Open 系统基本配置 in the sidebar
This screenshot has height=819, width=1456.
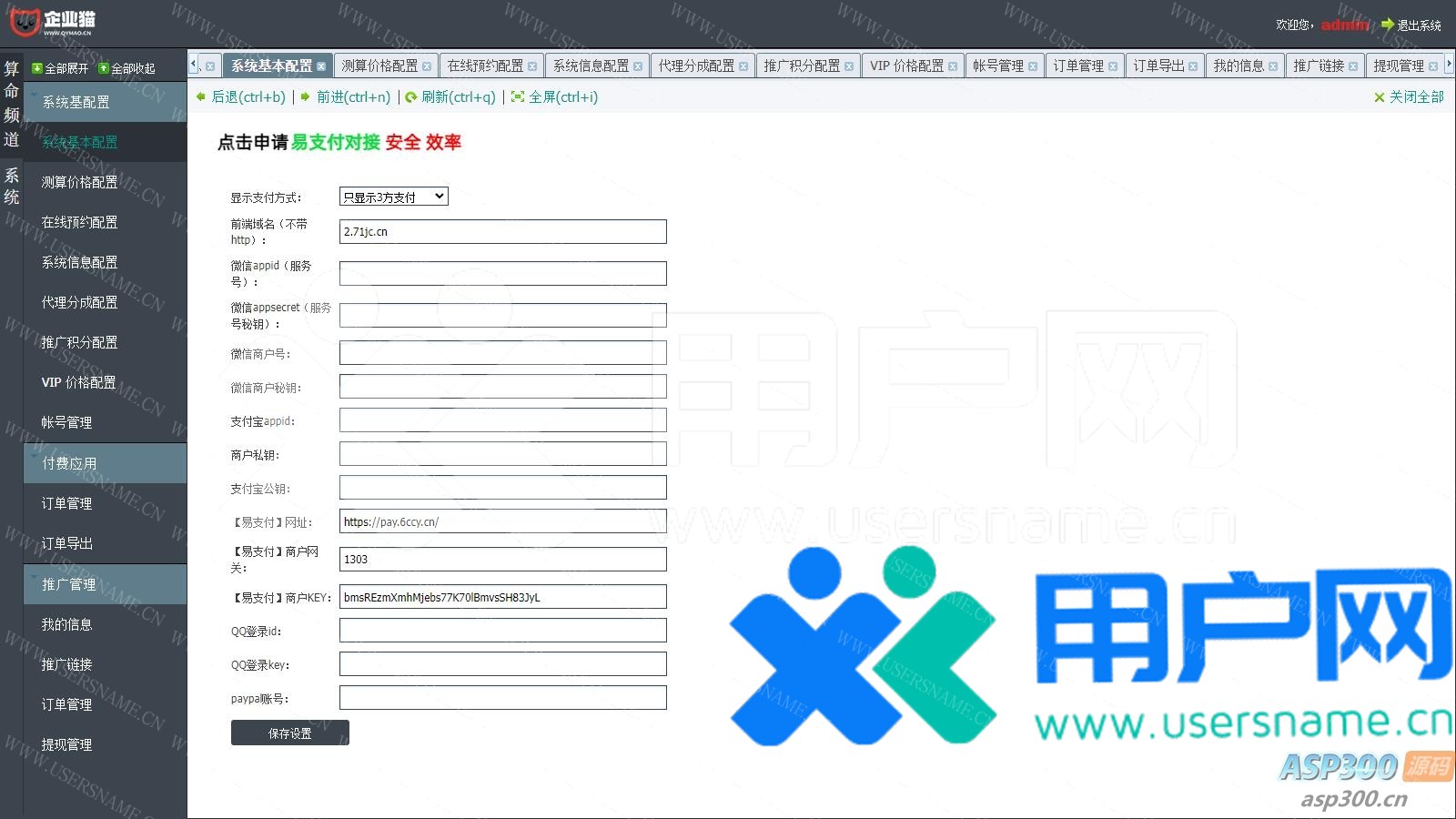[x=106, y=142]
